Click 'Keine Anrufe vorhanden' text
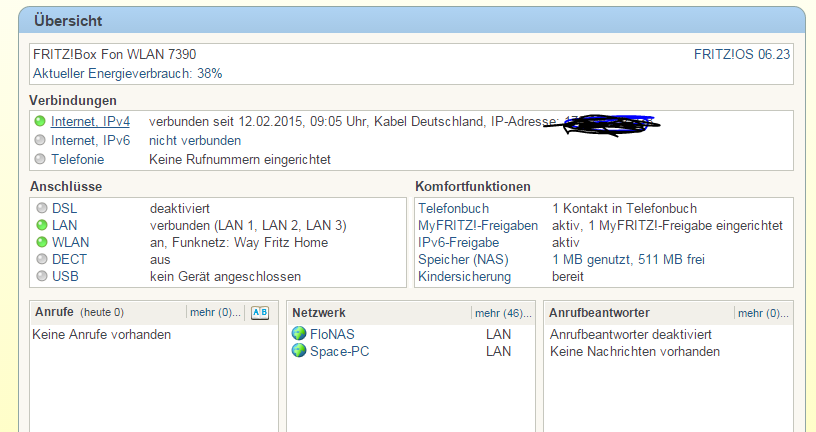The image size is (816, 432). [x=101, y=334]
